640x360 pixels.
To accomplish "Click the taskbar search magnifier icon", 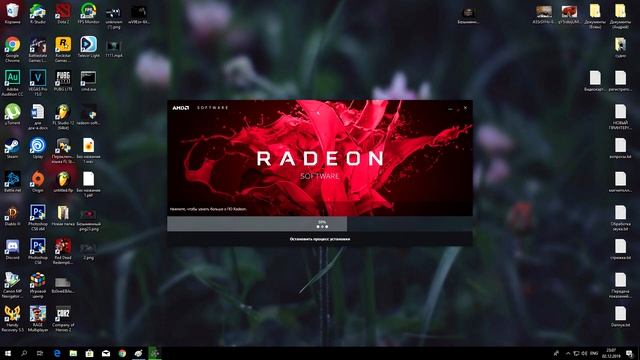I will [24, 353].
